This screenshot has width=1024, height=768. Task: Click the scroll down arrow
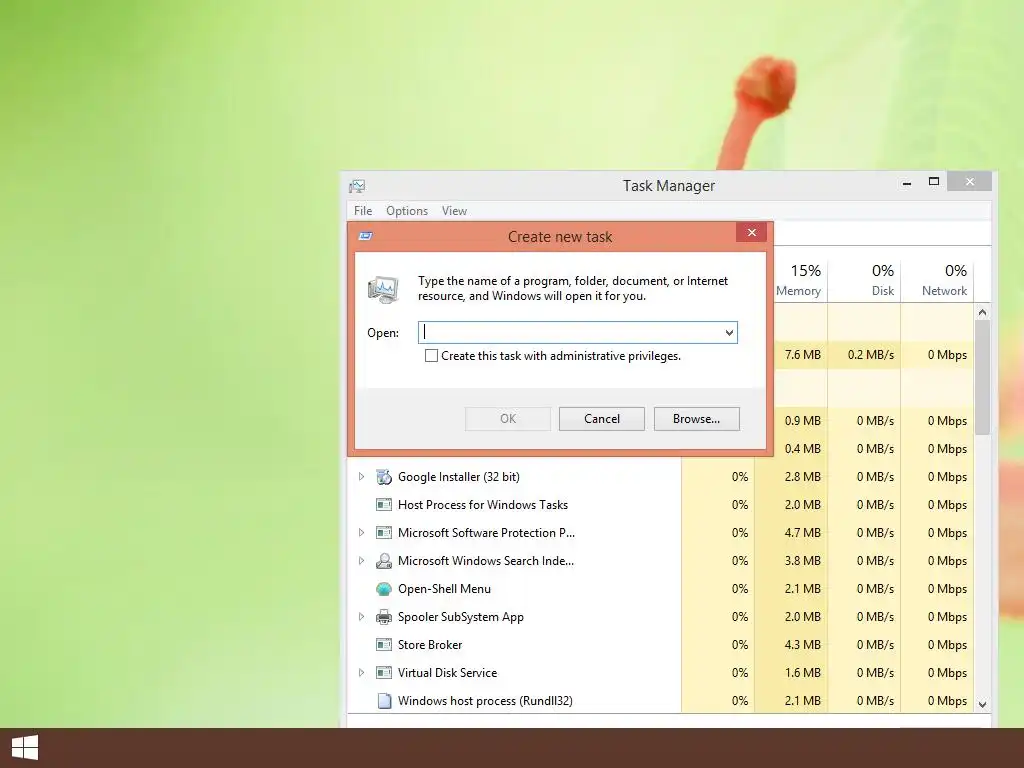pyautogui.click(x=982, y=704)
